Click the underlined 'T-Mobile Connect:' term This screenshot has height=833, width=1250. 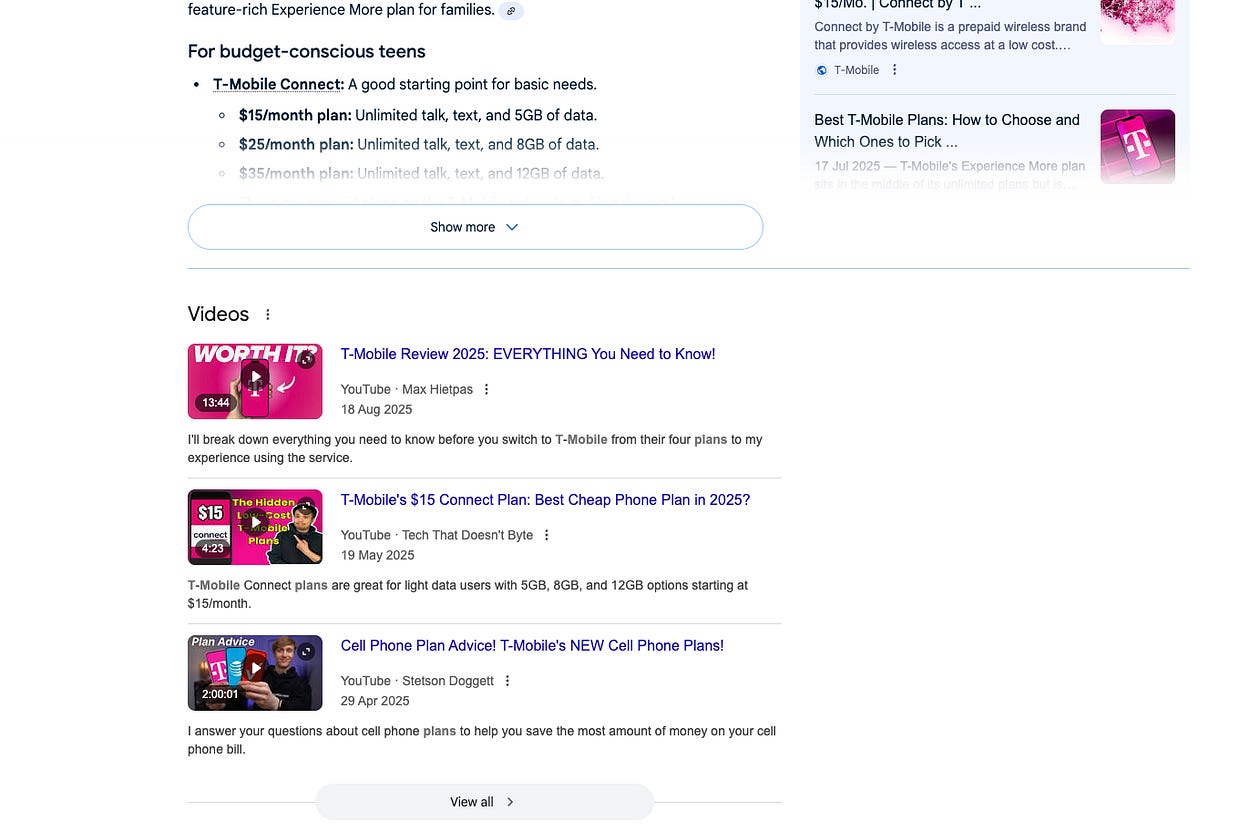[278, 85]
